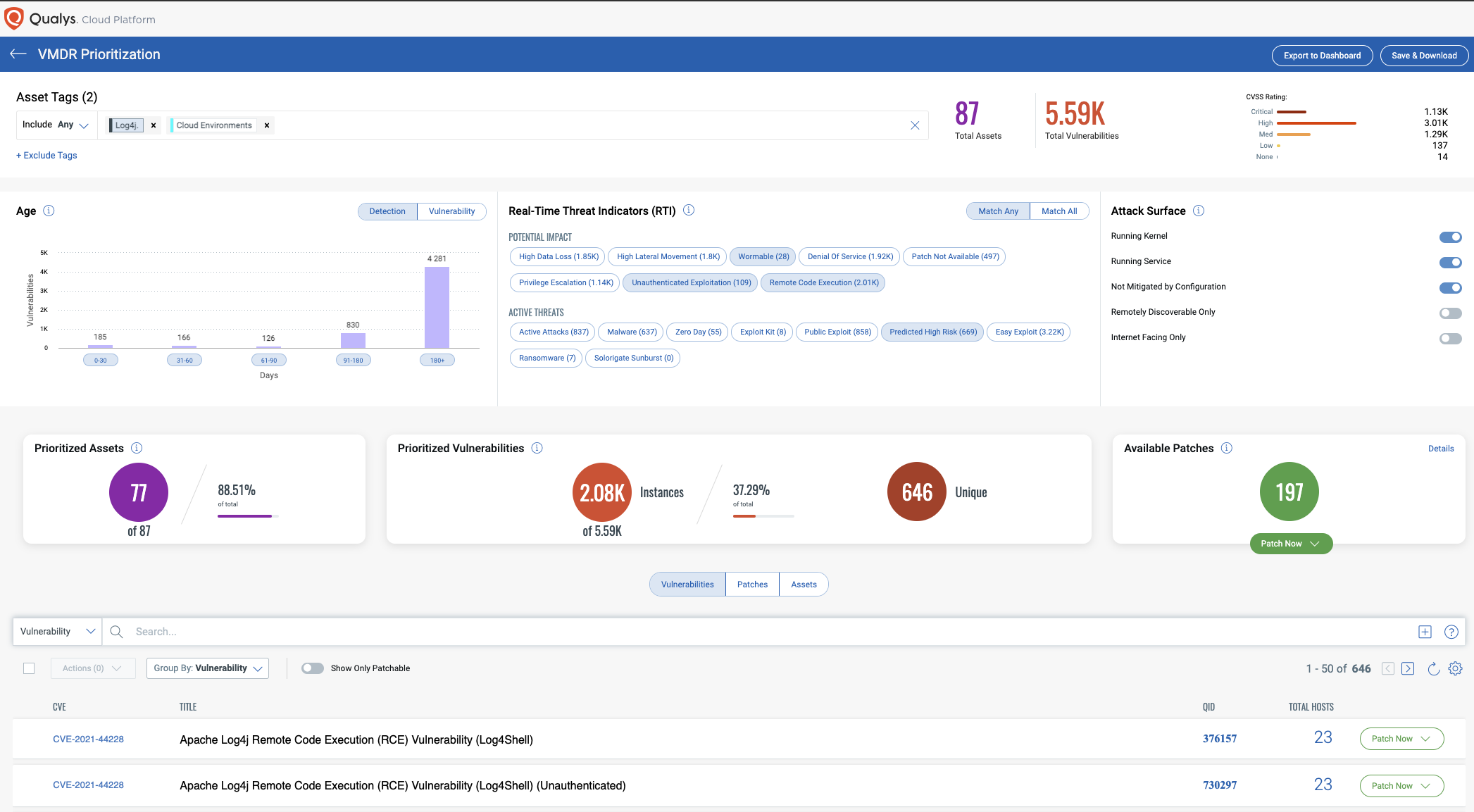Select the Detection age tab
This screenshot has height=812, width=1474.
387,211
